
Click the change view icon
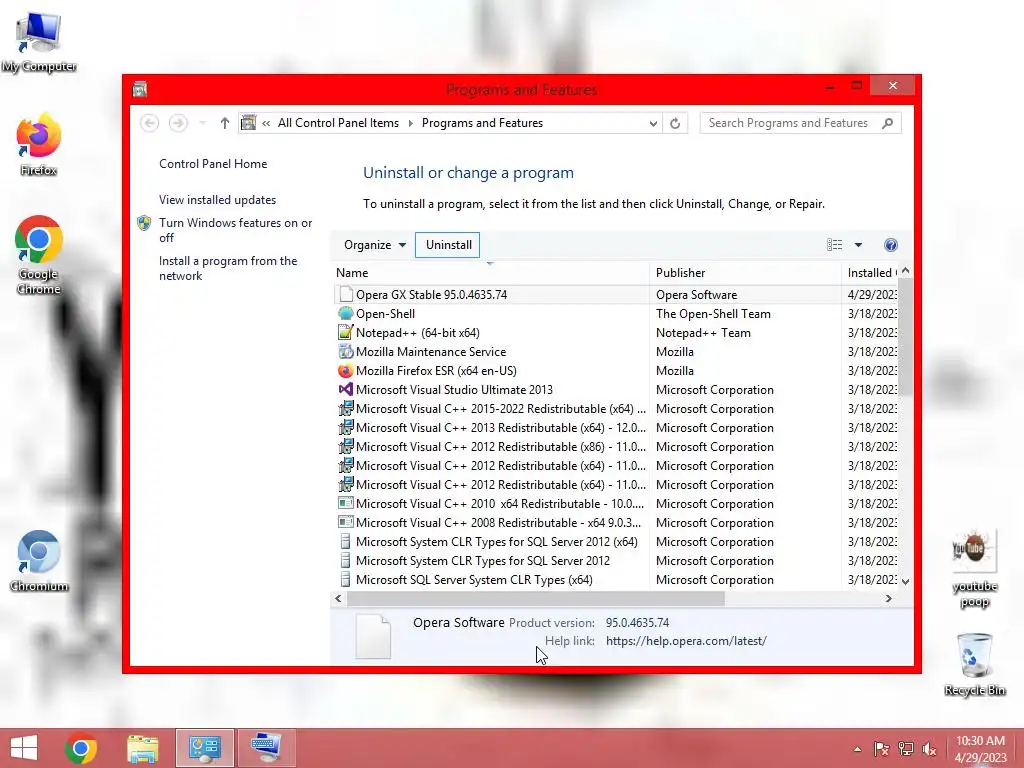pyautogui.click(x=835, y=245)
